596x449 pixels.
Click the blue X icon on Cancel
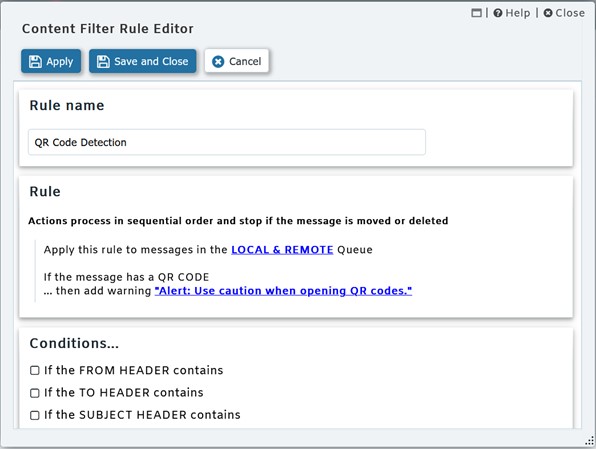click(x=218, y=62)
